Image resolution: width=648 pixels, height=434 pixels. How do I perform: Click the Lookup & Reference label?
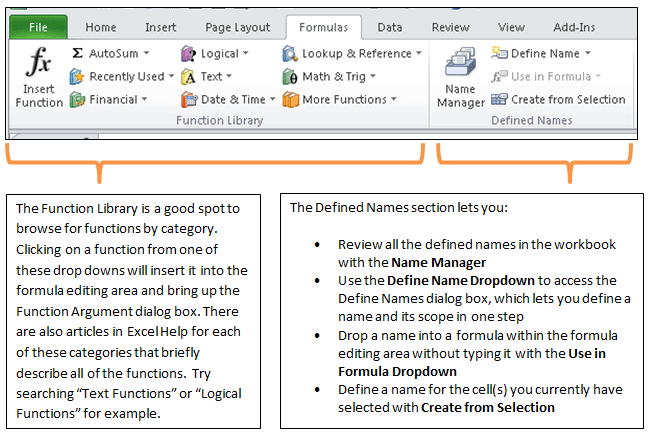357,53
